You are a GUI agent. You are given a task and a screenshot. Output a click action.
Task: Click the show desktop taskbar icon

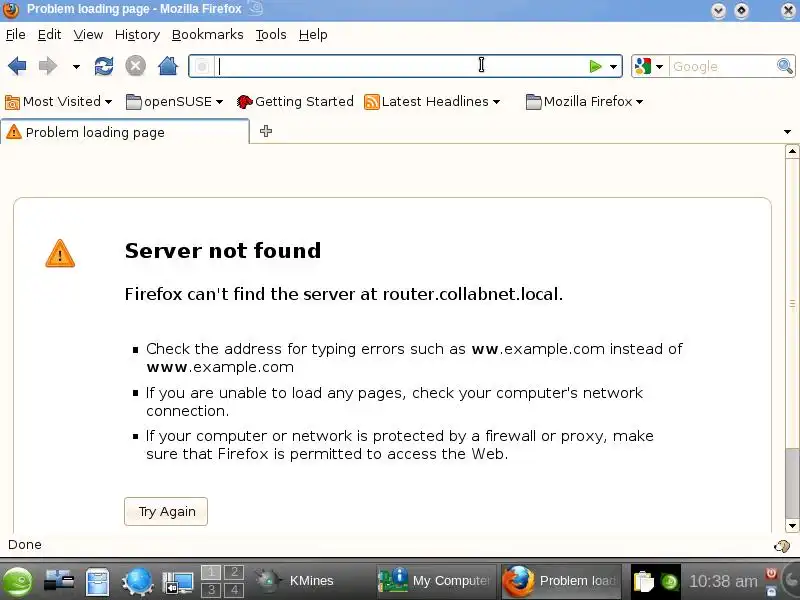tap(178, 583)
